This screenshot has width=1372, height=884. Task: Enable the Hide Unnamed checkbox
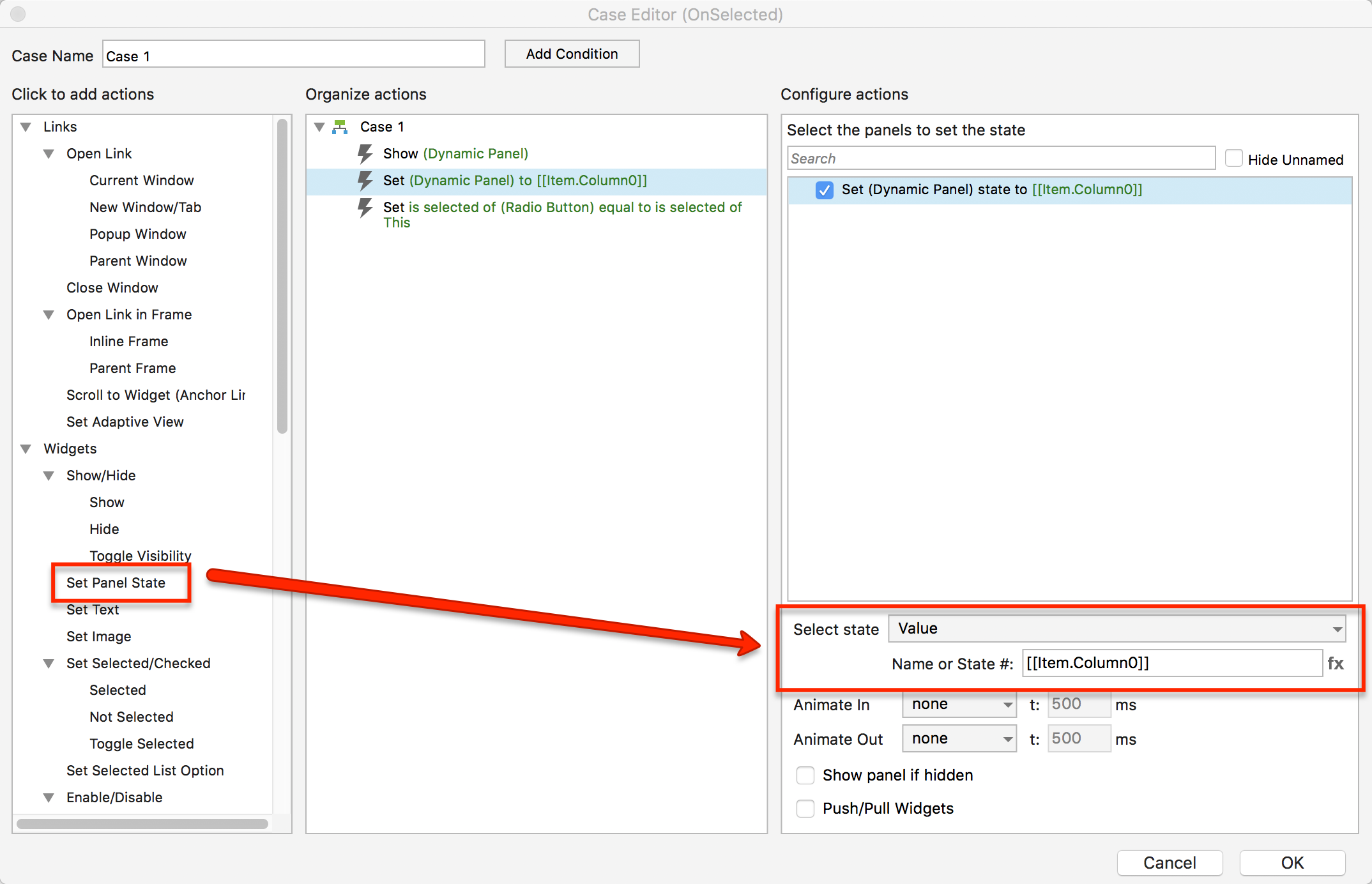point(1233,158)
